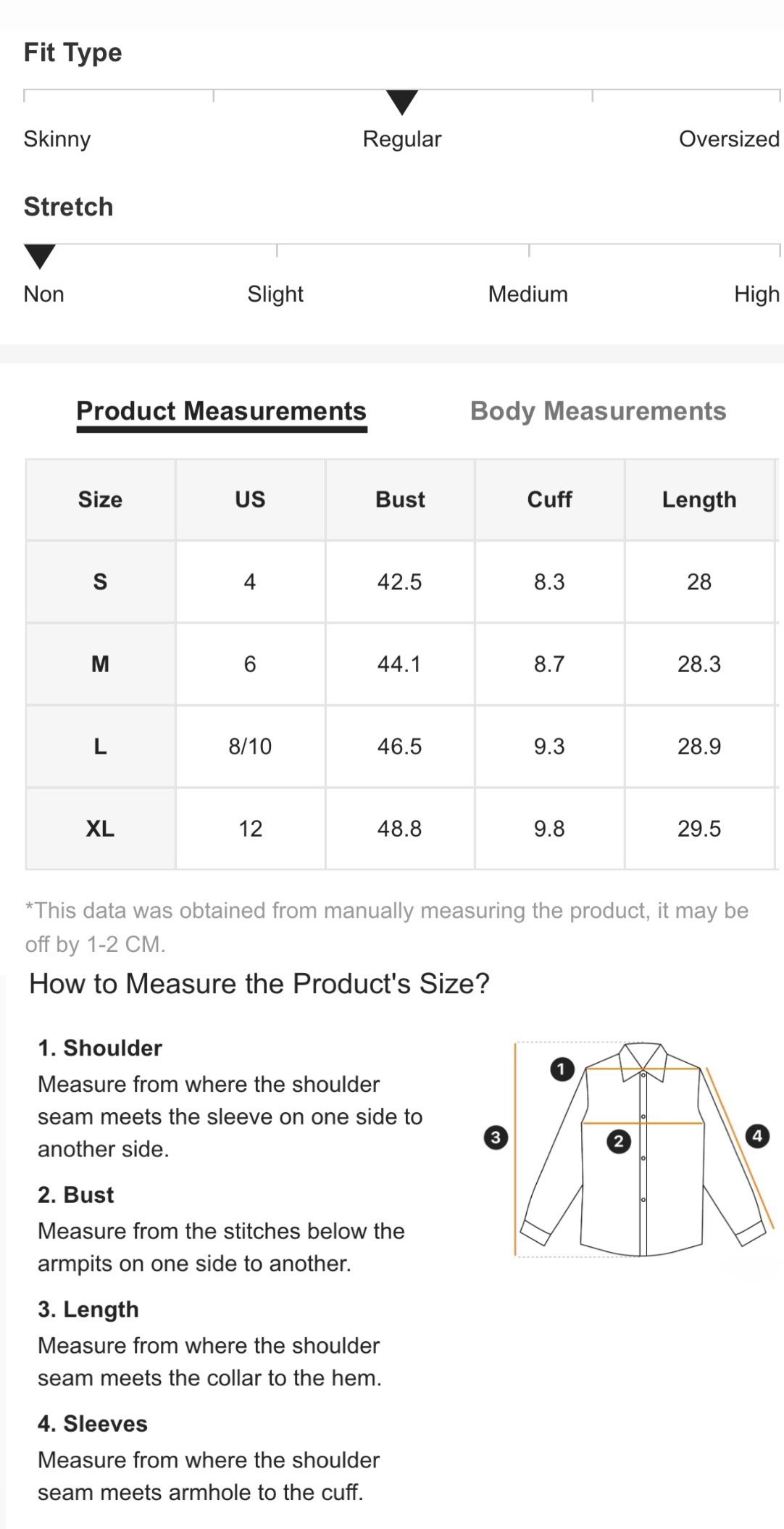Click the numbered circle 1 shoulder marker
The height and width of the screenshot is (1529, 784).
(x=562, y=1069)
